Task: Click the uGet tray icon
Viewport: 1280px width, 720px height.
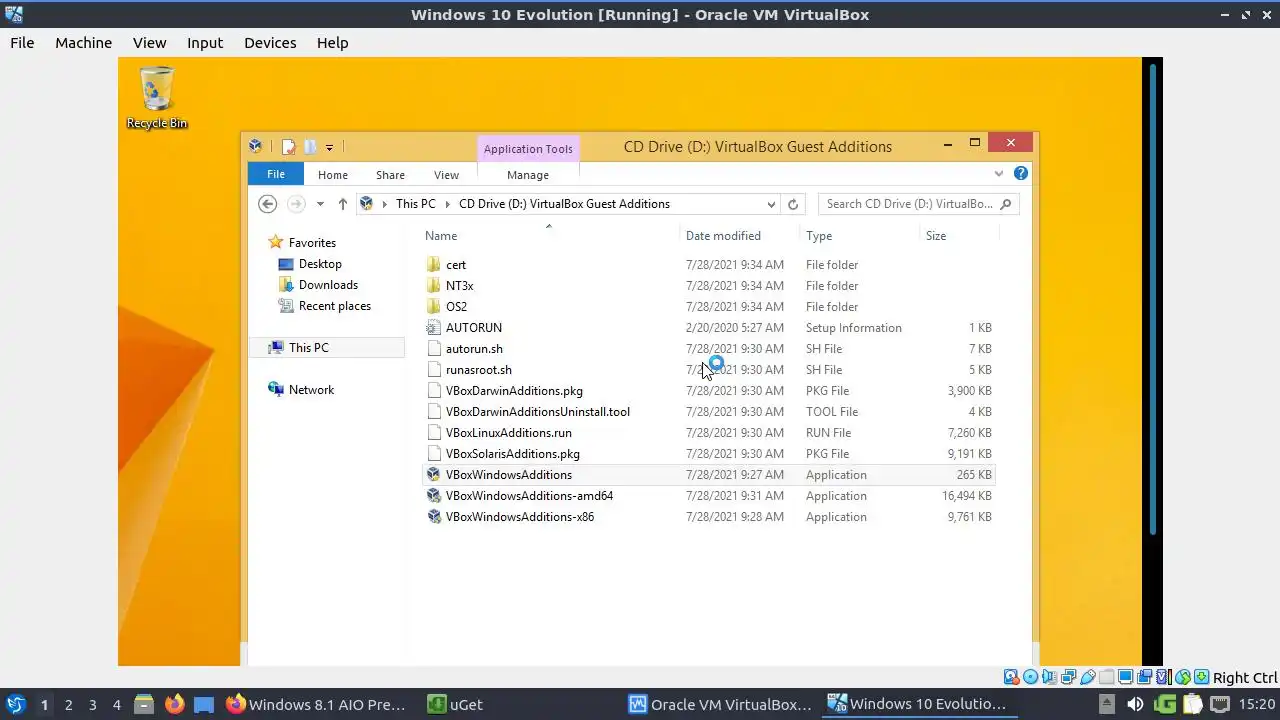Action: tap(1165, 704)
